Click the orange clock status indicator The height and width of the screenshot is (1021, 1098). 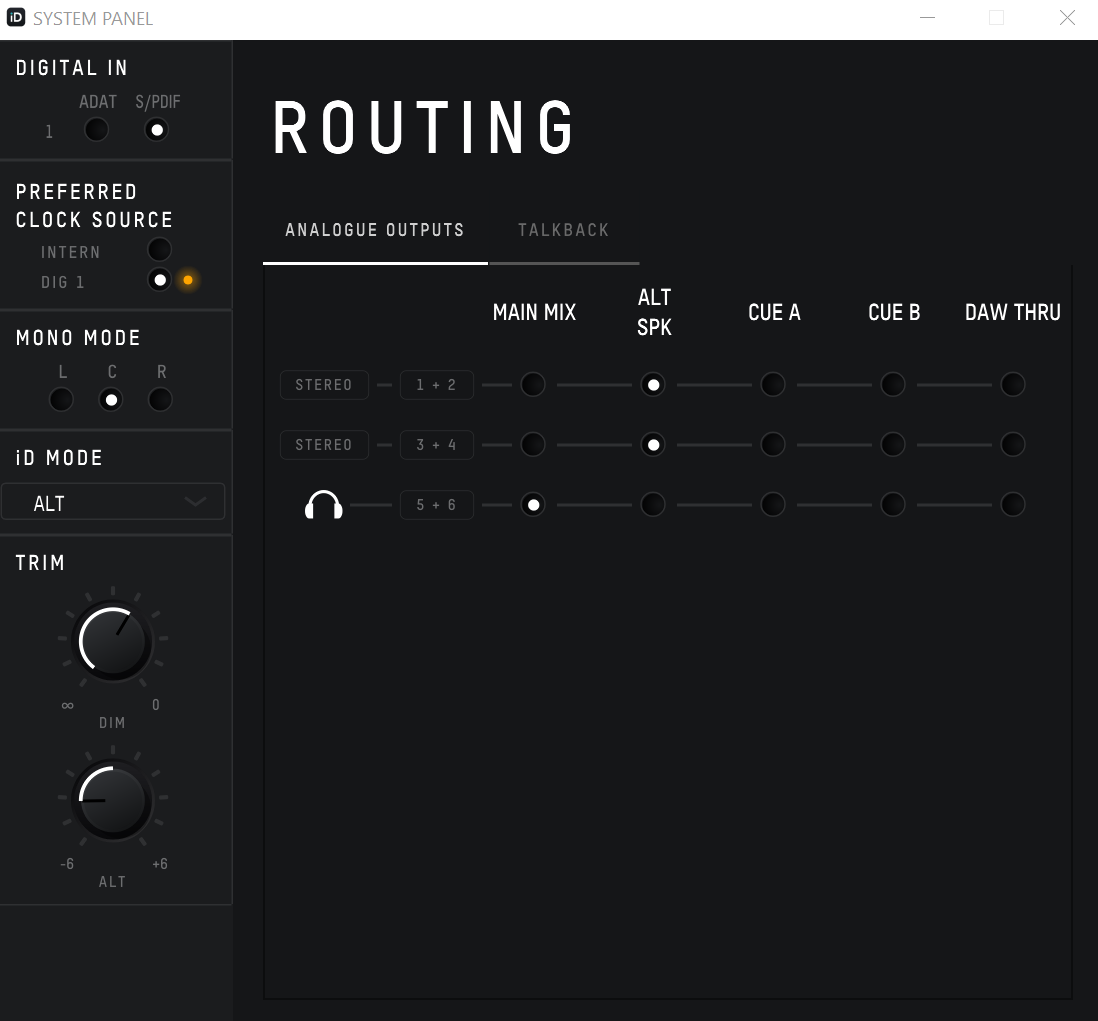click(188, 280)
